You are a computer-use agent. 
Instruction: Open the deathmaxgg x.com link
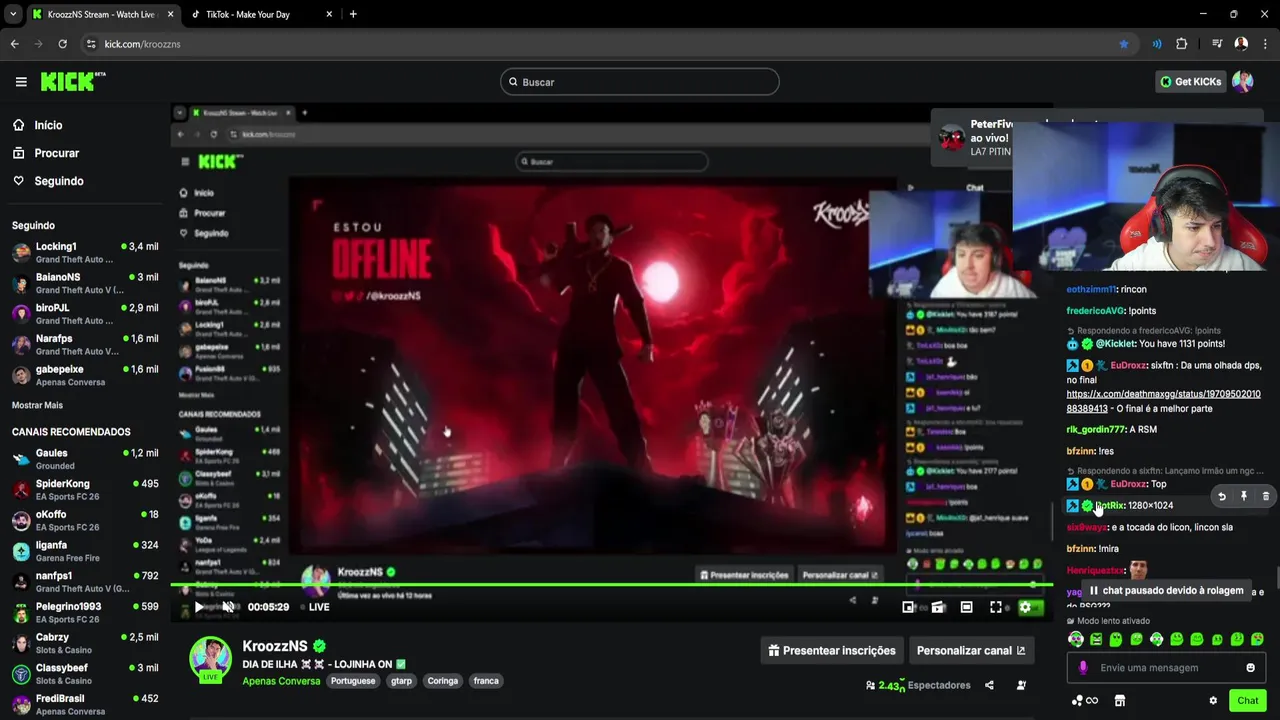pyautogui.click(x=1164, y=401)
